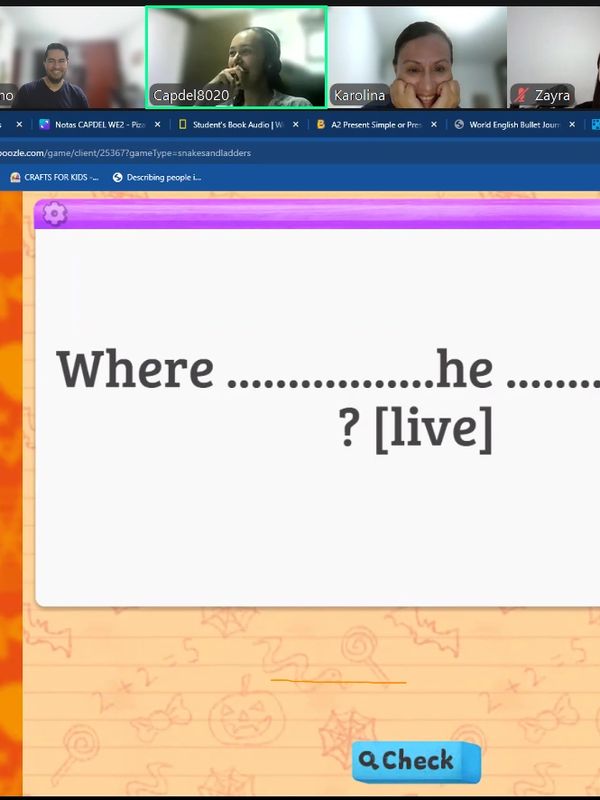Click Describing people bookmark favicon
Image resolution: width=600 pixels, height=800 pixels.
tap(117, 178)
